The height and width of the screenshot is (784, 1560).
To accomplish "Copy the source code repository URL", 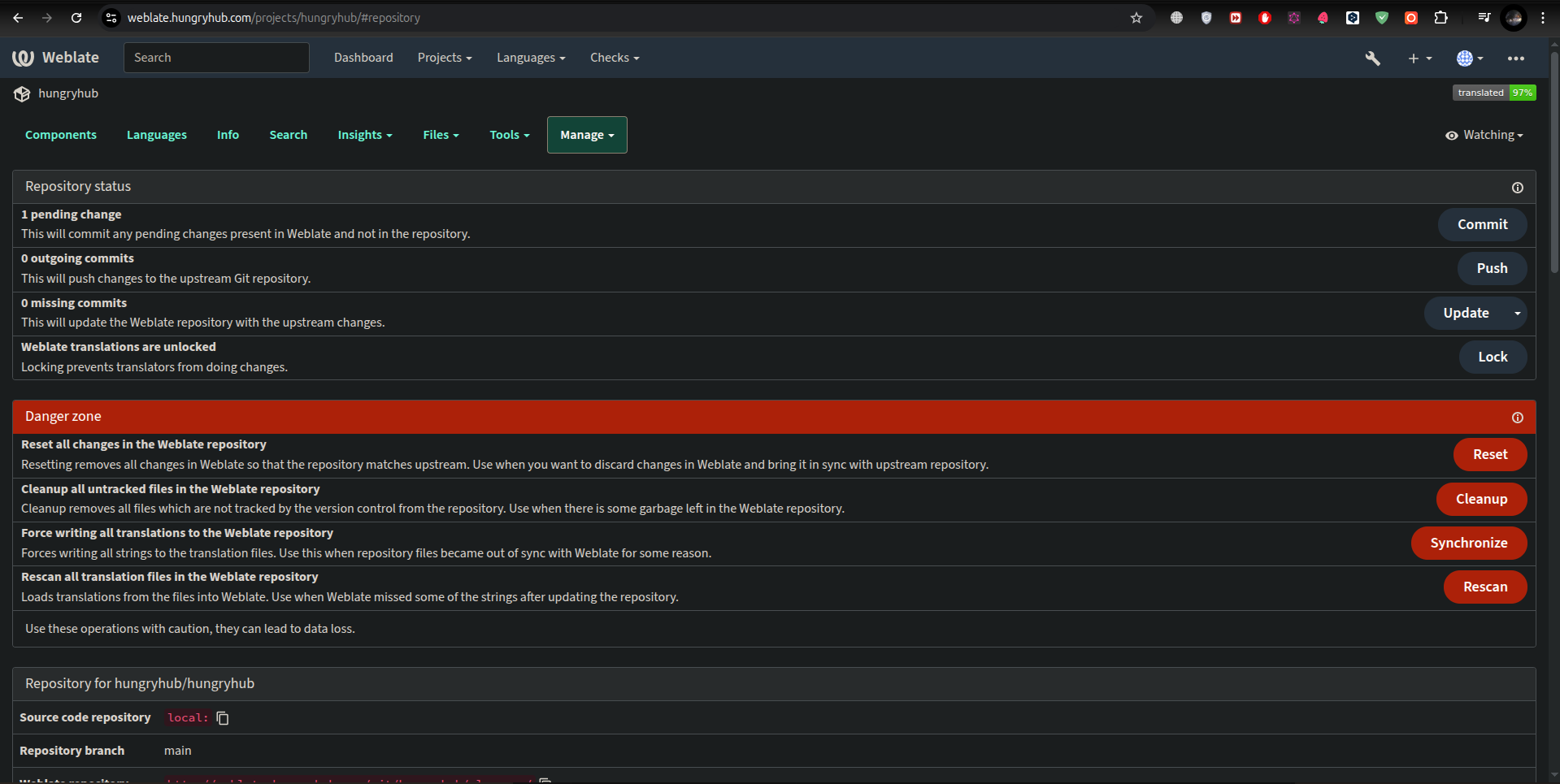I will pos(223,718).
